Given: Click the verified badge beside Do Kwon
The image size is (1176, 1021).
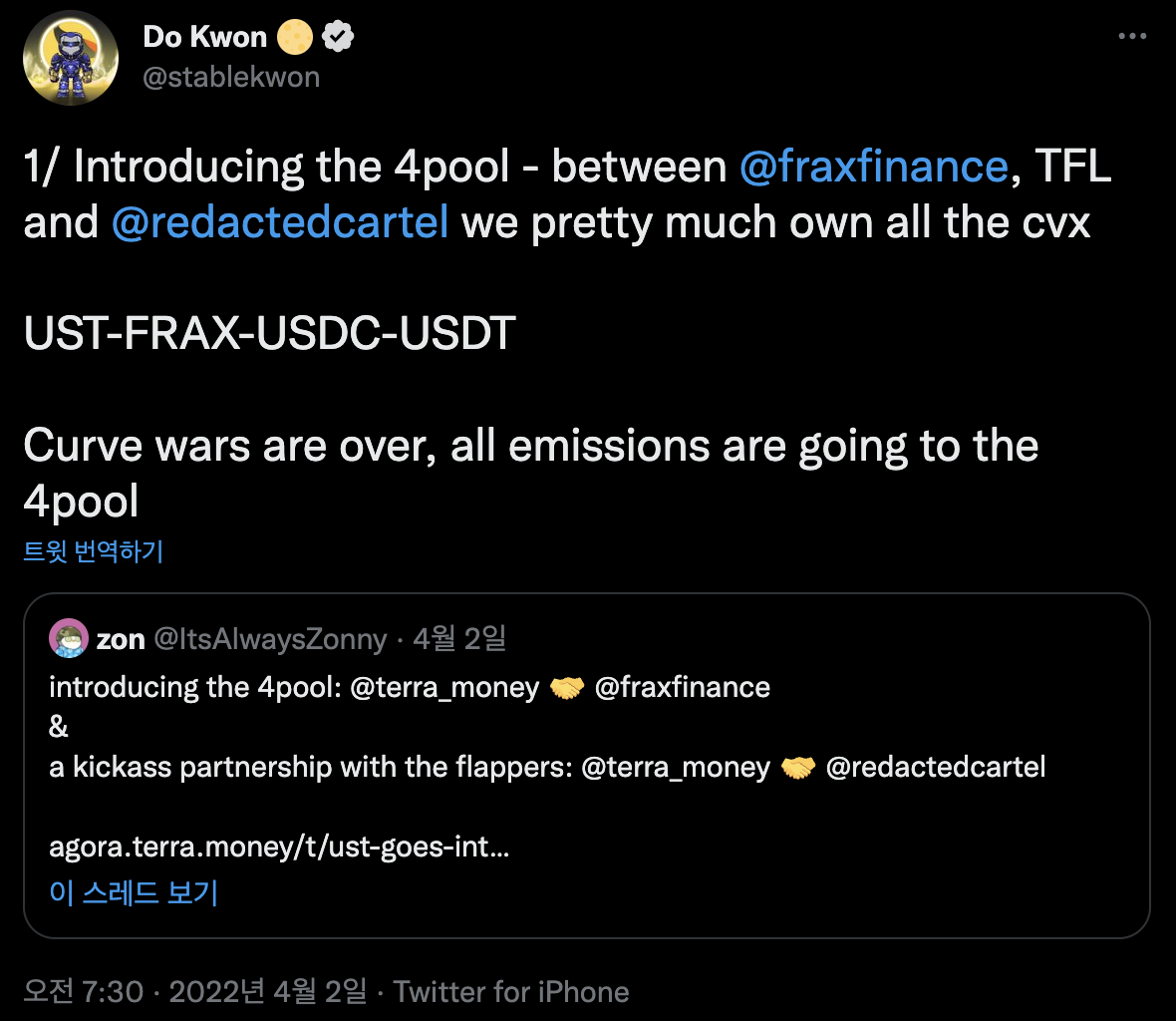Looking at the screenshot, I should [340, 38].
